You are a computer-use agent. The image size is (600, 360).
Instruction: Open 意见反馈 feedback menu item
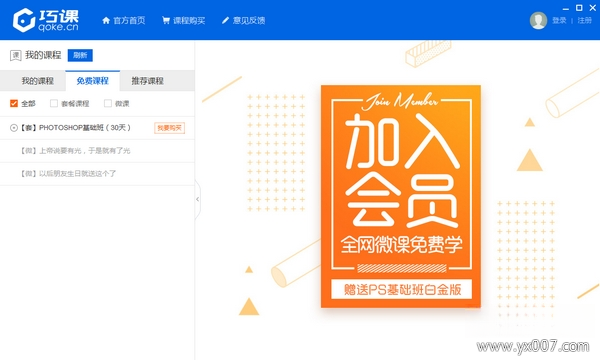coord(243,20)
